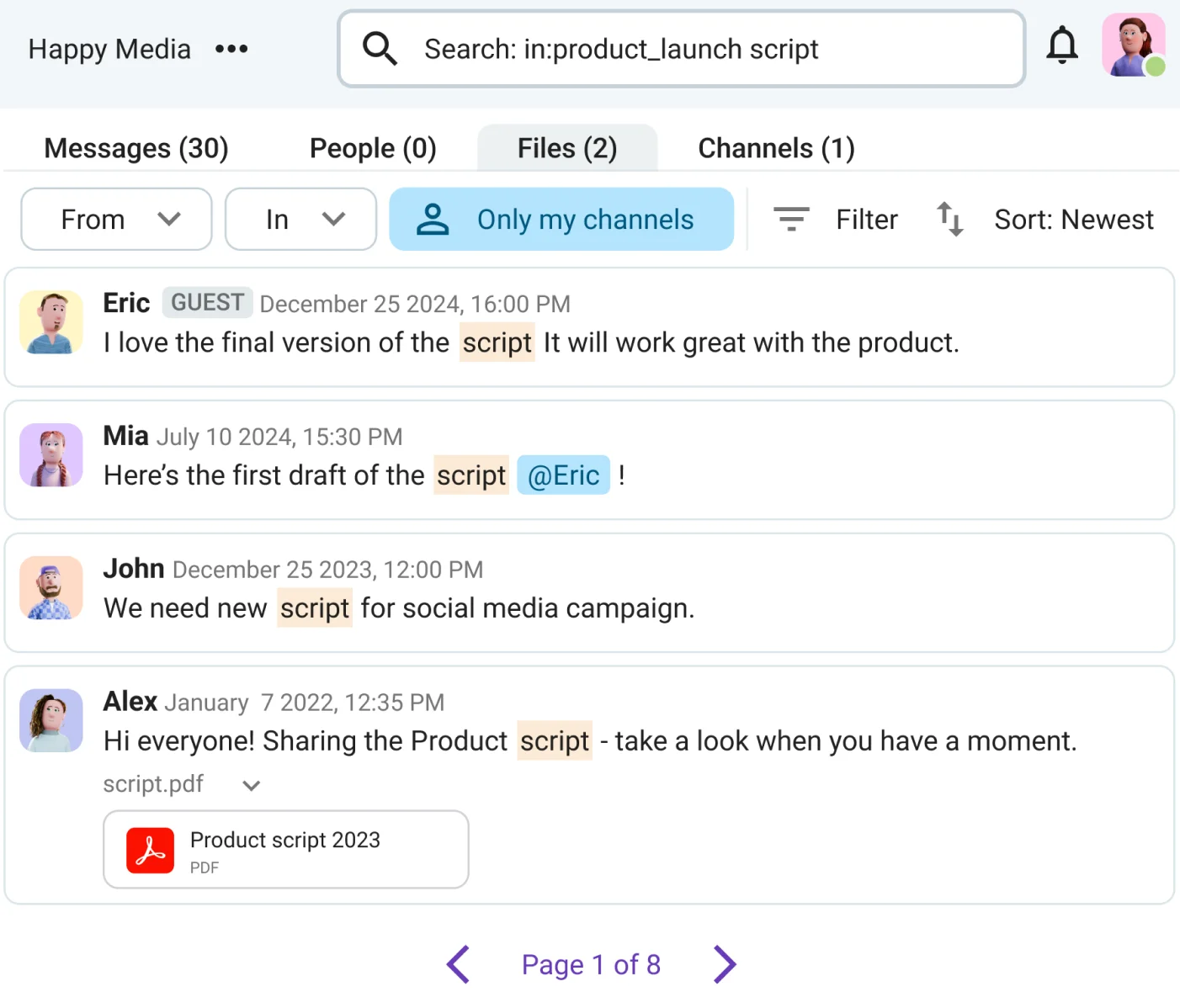The width and height of the screenshot is (1180, 1008).
Task: Open the PDF icon on Product script 2023
Action: coord(149,849)
